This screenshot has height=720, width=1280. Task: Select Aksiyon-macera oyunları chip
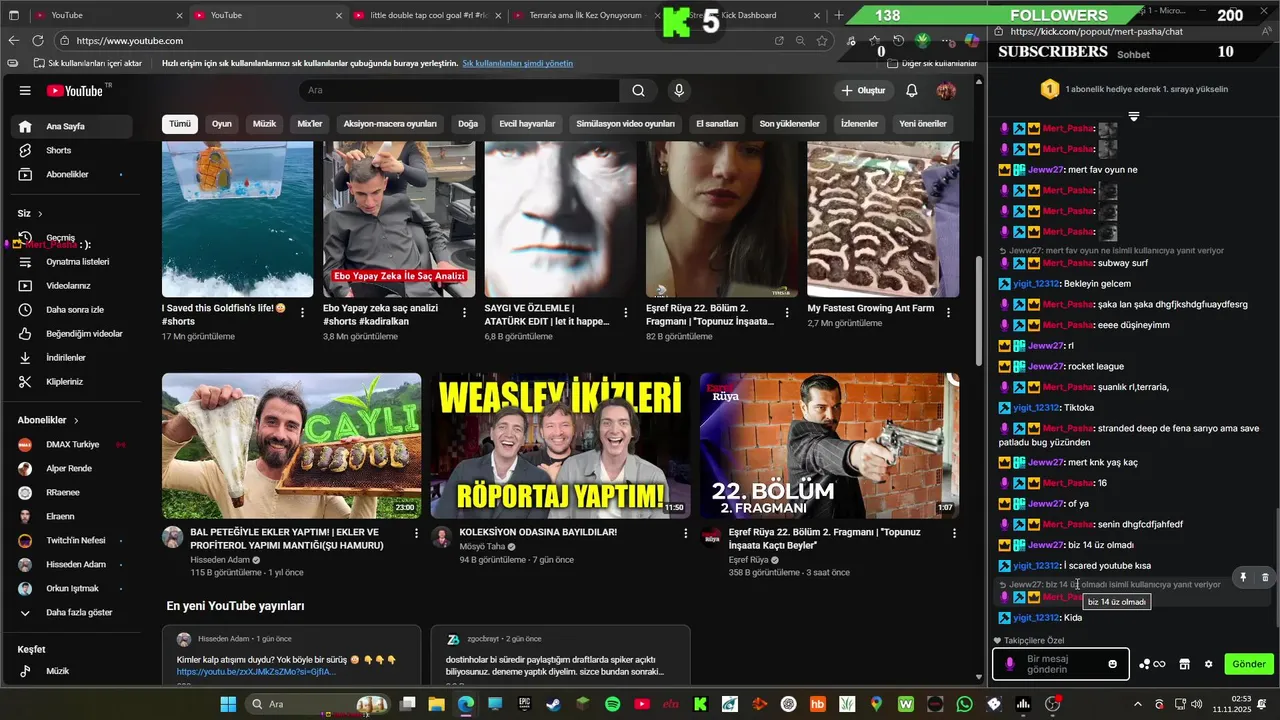tap(390, 124)
